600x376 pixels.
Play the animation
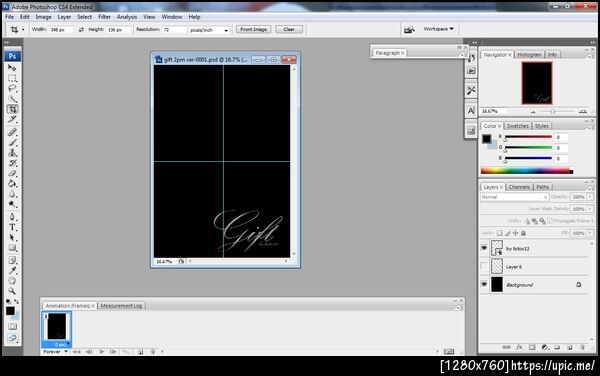101,352
